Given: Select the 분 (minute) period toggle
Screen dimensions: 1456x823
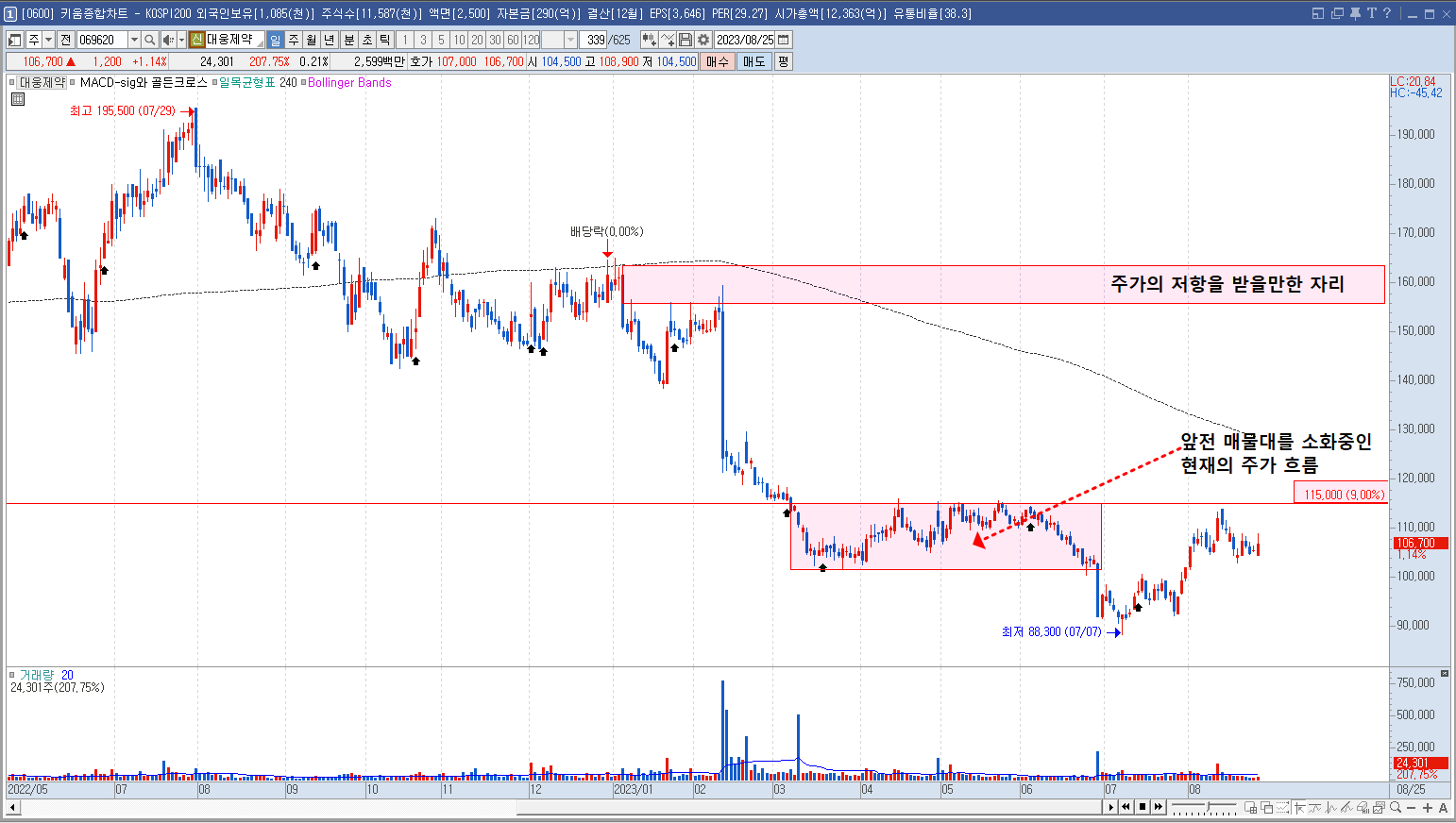Looking at the screenshot, I should tap(349, 40).
